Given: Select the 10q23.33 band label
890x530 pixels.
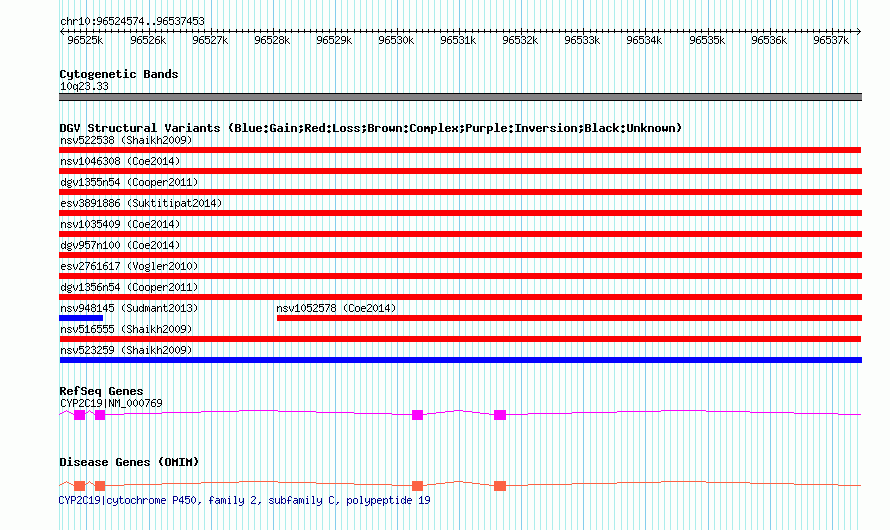Looking at the screenshot, I should click(x=84, y=86).
